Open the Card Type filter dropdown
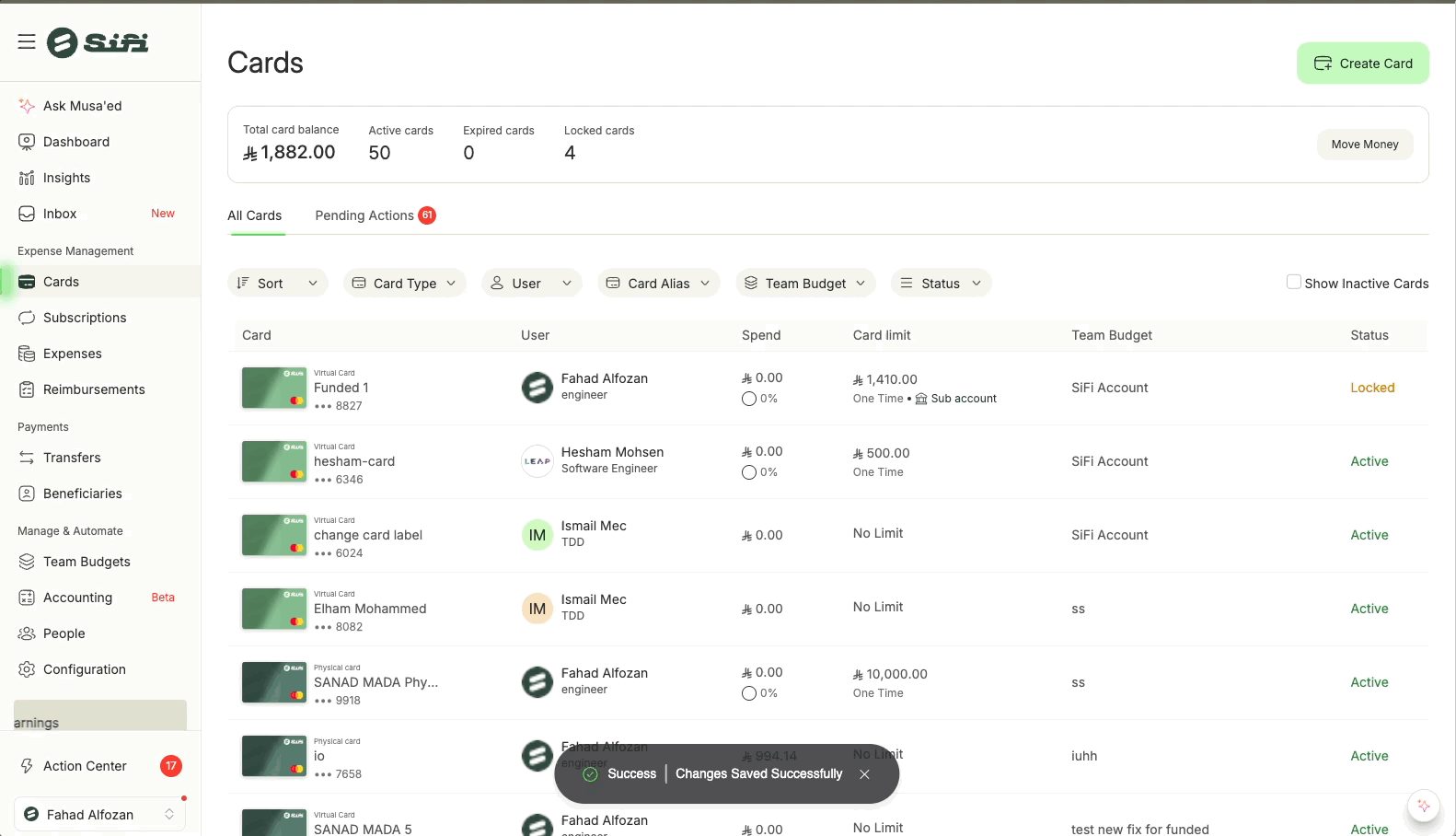 404,284
